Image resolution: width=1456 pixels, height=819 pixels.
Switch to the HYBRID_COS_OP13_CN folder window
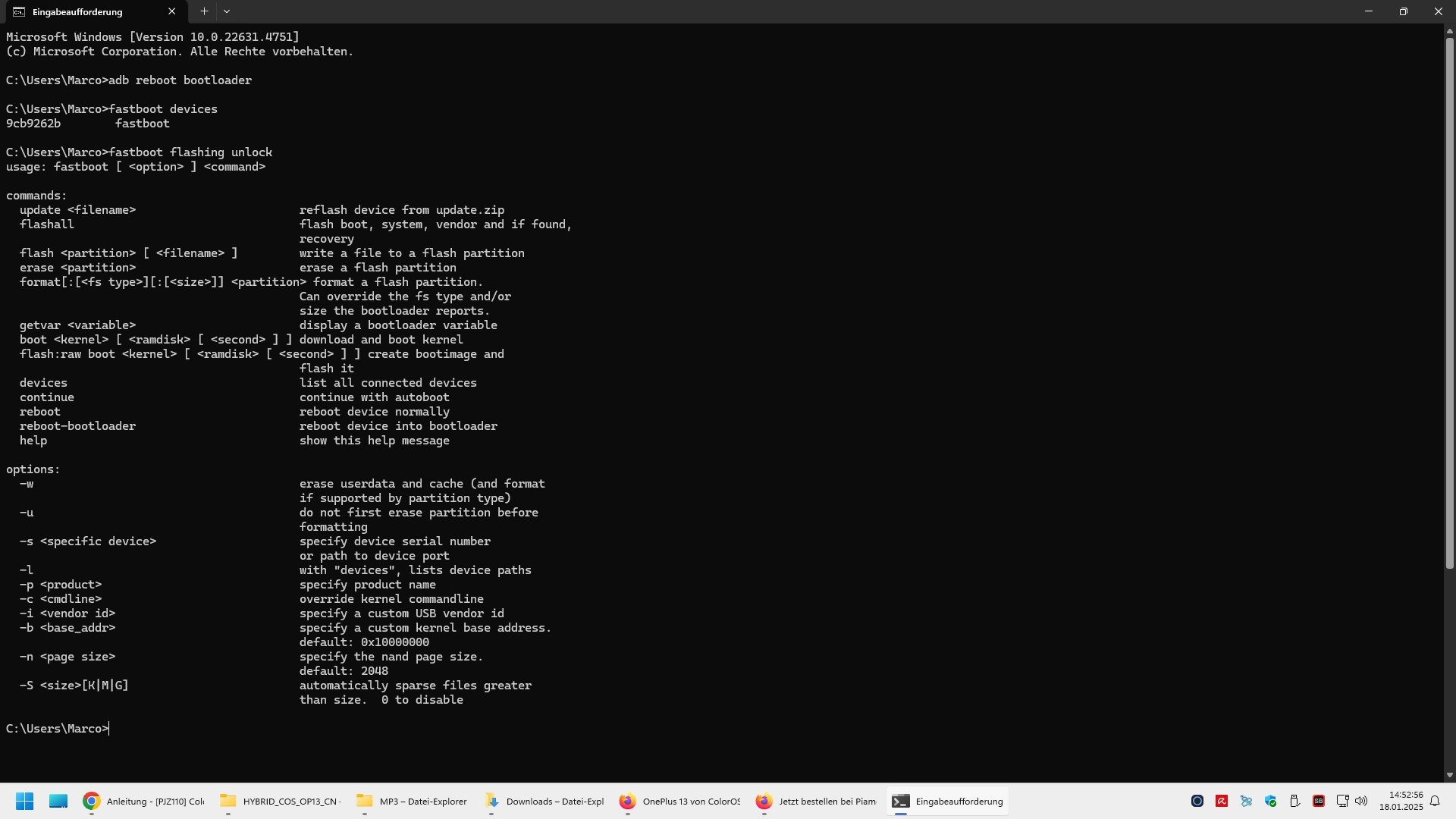click(x=281, y=801)
